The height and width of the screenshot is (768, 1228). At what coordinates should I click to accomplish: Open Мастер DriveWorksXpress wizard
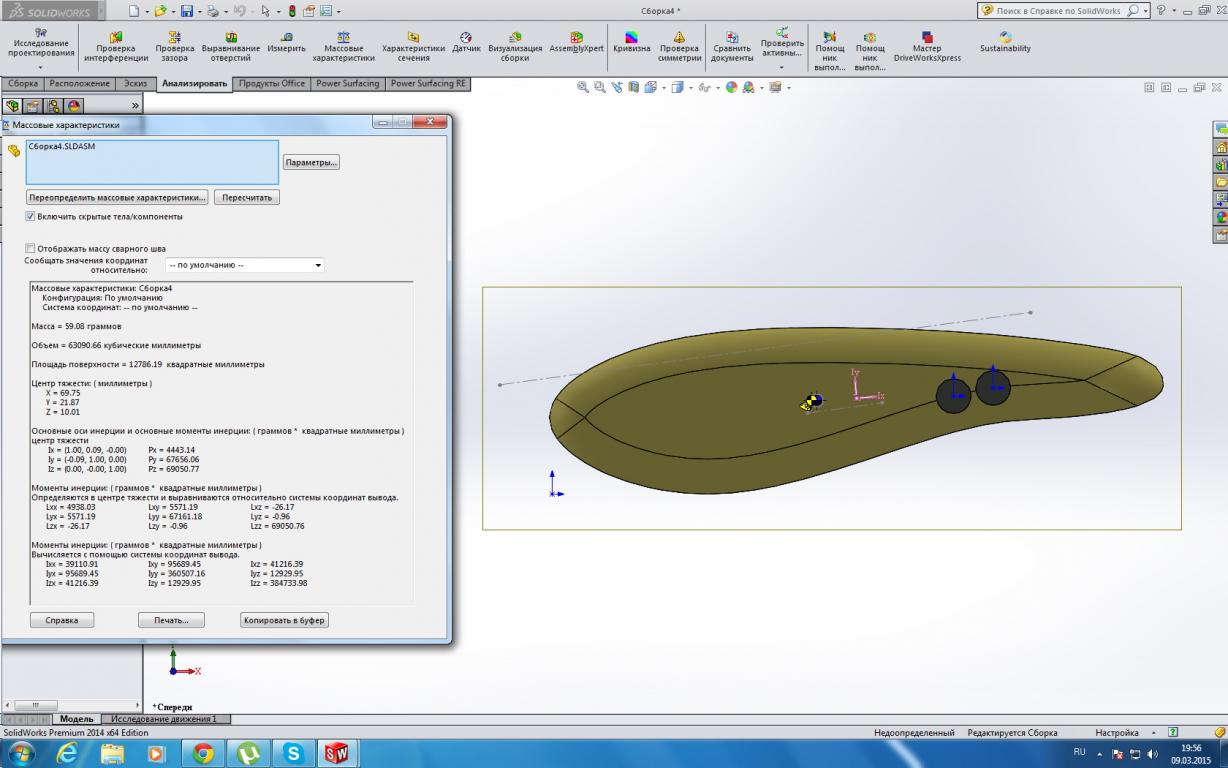coord(927,38)
